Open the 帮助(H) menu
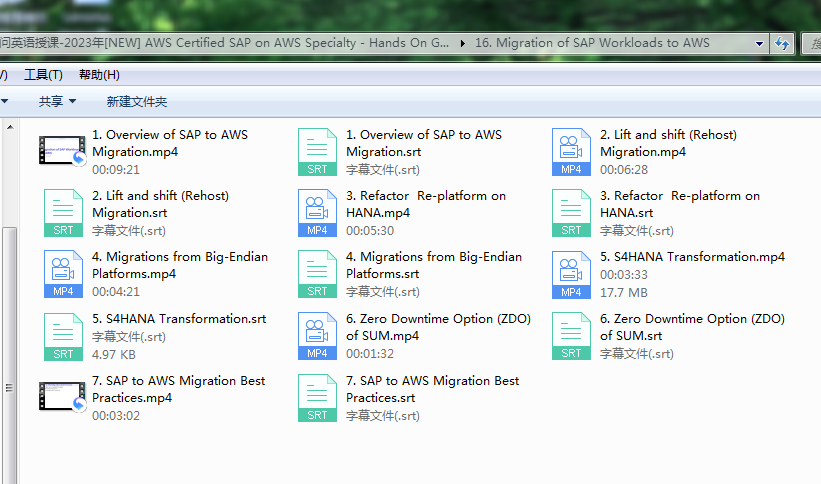Viewport: 821px width, 484px height. (99, 75)
